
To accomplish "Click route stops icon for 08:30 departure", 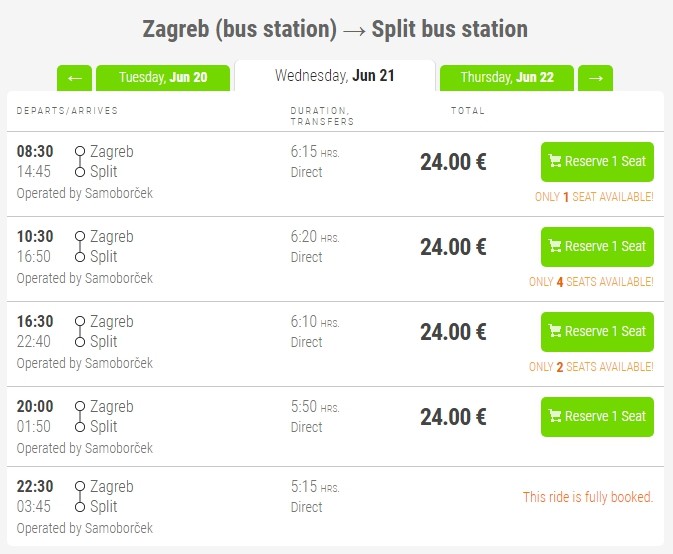I will point(80,162).
